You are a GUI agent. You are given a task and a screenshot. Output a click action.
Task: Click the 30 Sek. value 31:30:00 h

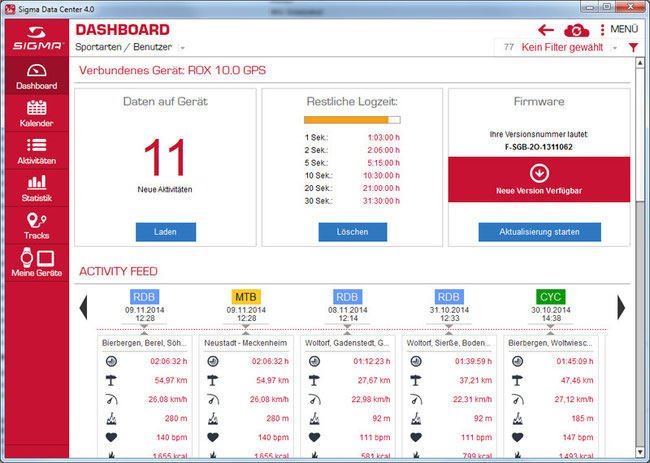[x=381, y=201]
